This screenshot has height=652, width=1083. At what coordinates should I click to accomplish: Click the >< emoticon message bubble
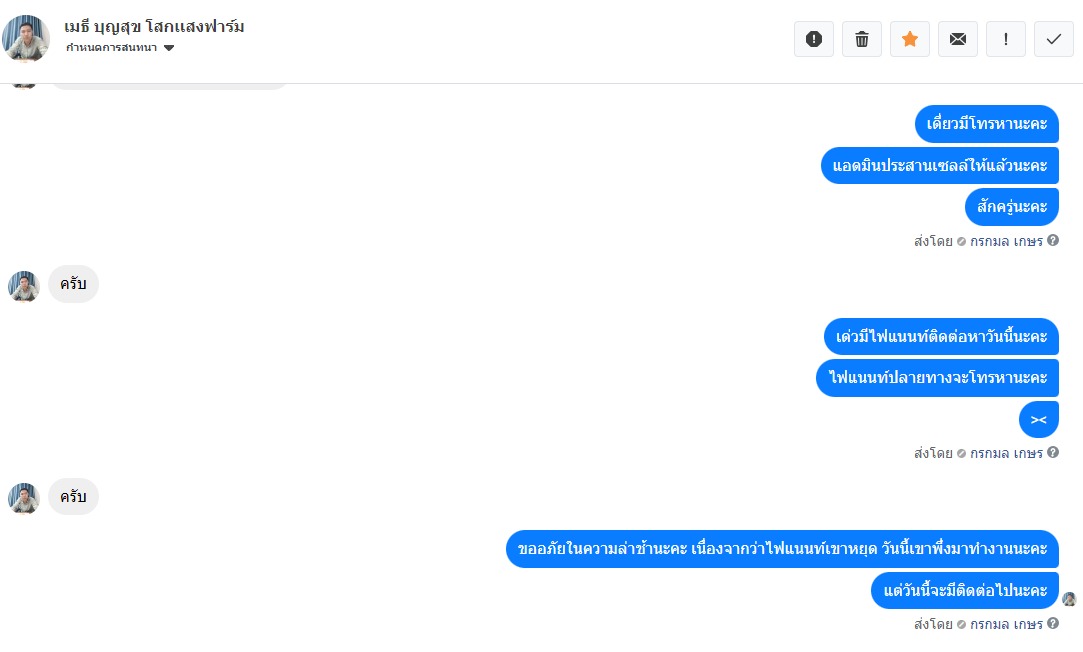tap(1039, 420)
